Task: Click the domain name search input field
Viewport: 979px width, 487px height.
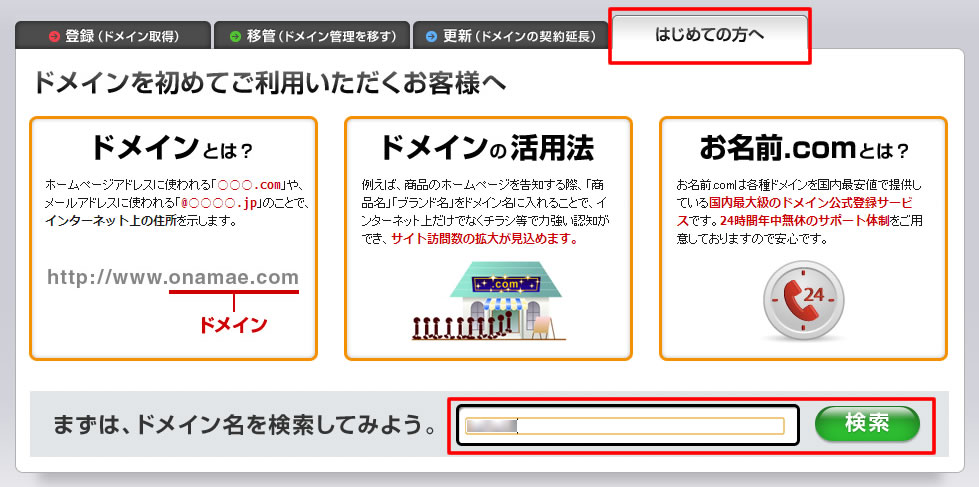Action: pyautogui.click(x=624, y=426)
